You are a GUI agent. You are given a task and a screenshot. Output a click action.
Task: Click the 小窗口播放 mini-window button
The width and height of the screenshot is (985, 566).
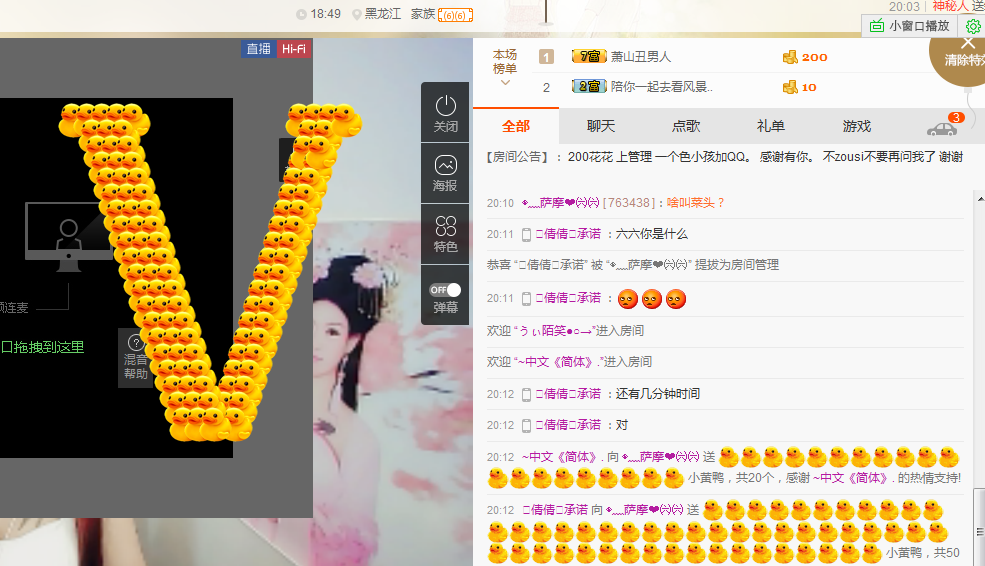coord(909,26)
